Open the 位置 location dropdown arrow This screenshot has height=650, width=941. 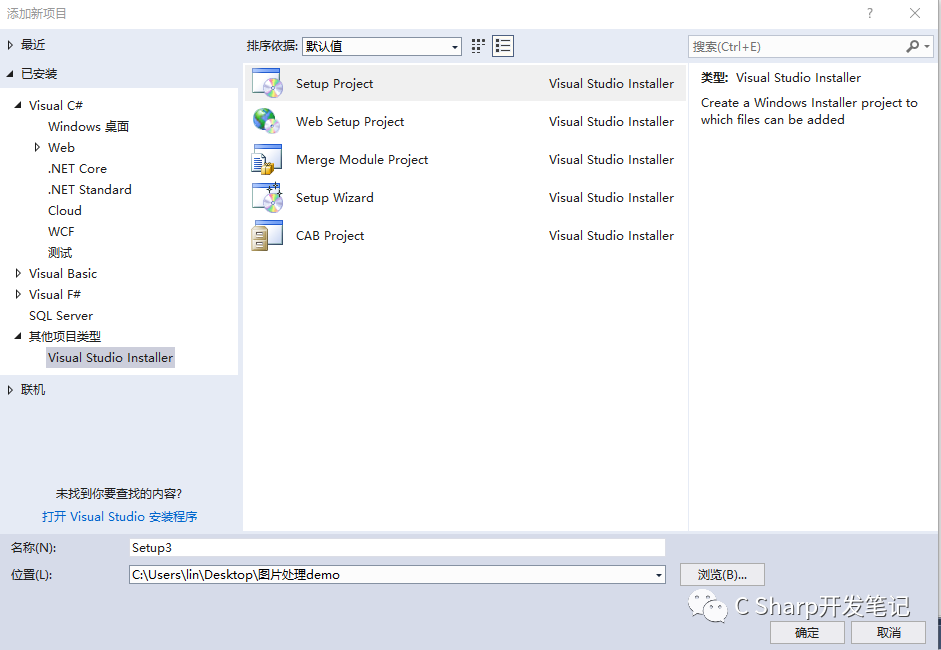658,575
